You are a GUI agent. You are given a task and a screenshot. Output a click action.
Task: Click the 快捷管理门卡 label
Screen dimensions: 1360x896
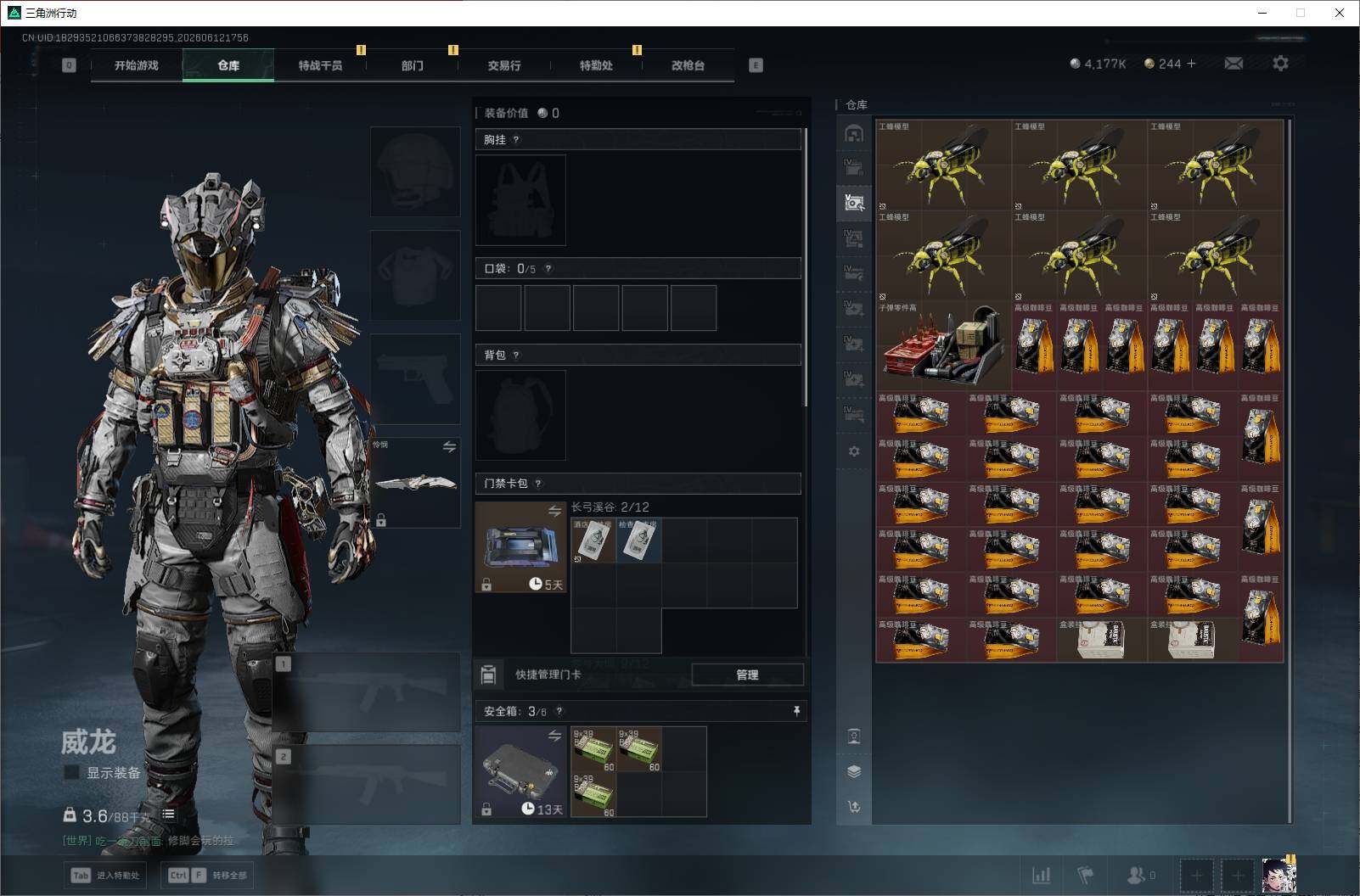[x=548, y=675]
